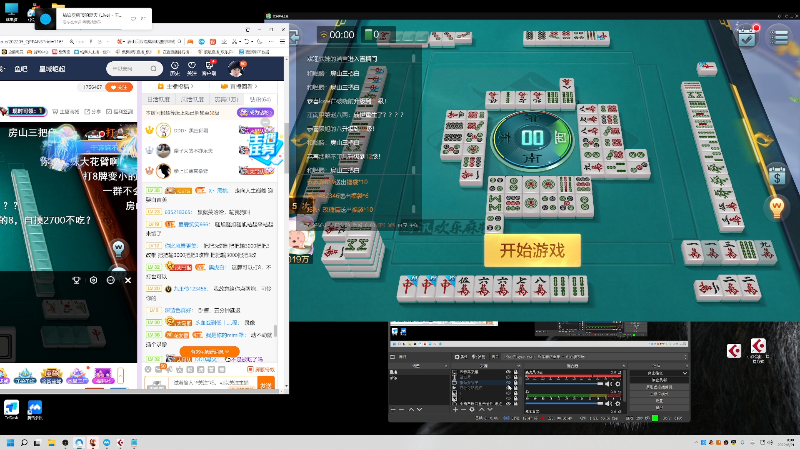800x450 pixels.
Task: Toggle the 屏蔽特效 block effects option in the chat
Action: point(261,369)
